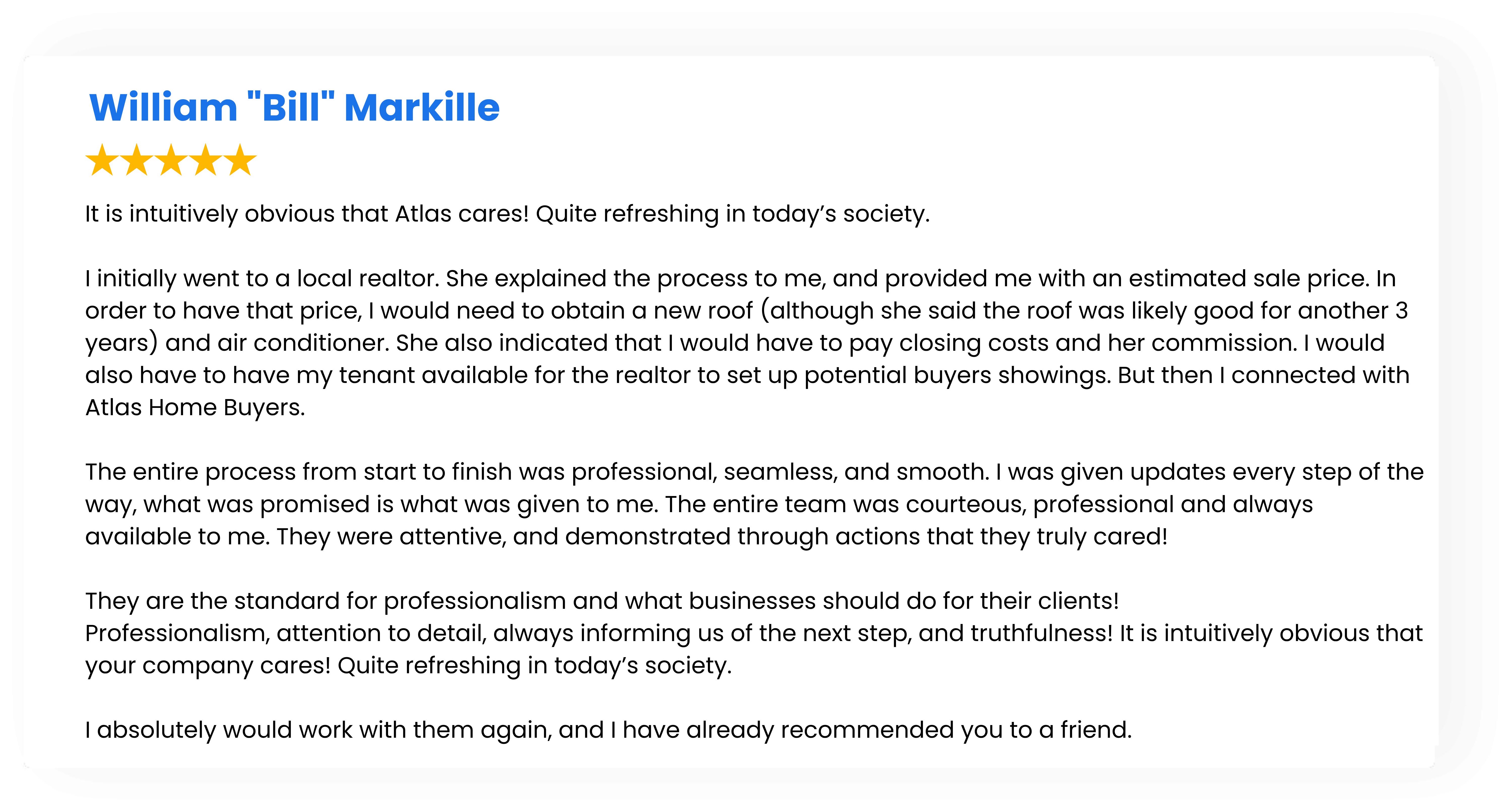Click the "Atlas Home Buyers." text
Viewport: 1511px width, 812px height.
pos(195,407)
